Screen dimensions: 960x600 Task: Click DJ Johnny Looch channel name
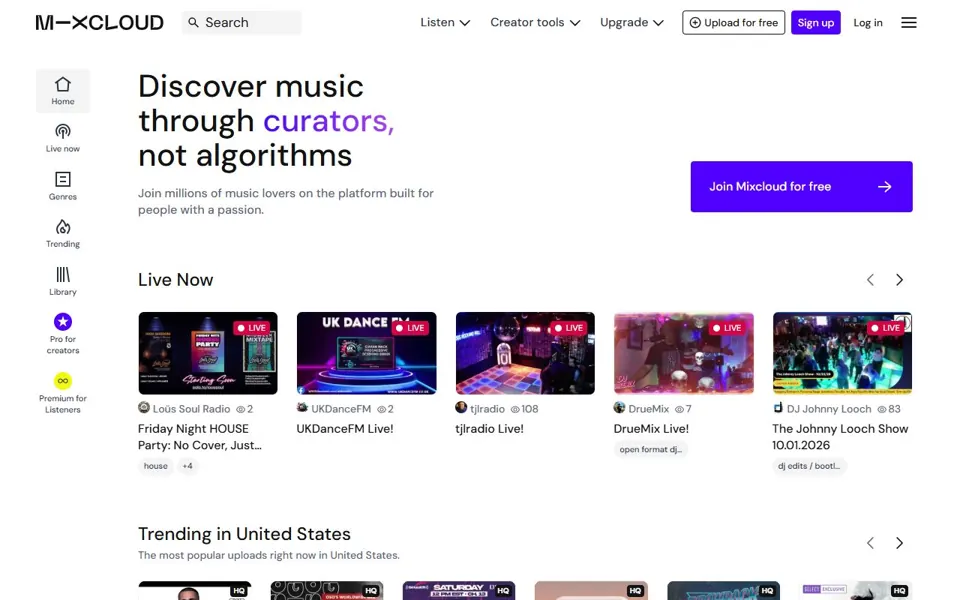coord(829,409)
